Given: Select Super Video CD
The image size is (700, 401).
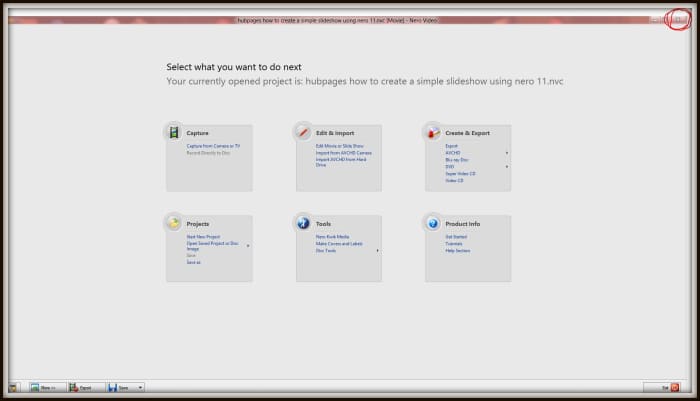Looking at the screenshot, I should tap(460, 174).
